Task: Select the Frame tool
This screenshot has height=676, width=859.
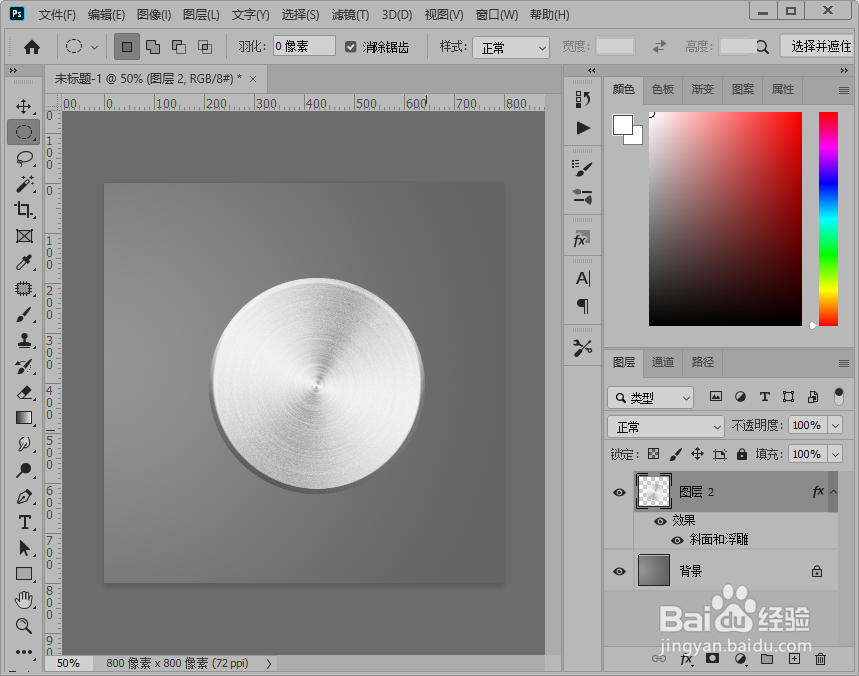Action: click(24, 236)
